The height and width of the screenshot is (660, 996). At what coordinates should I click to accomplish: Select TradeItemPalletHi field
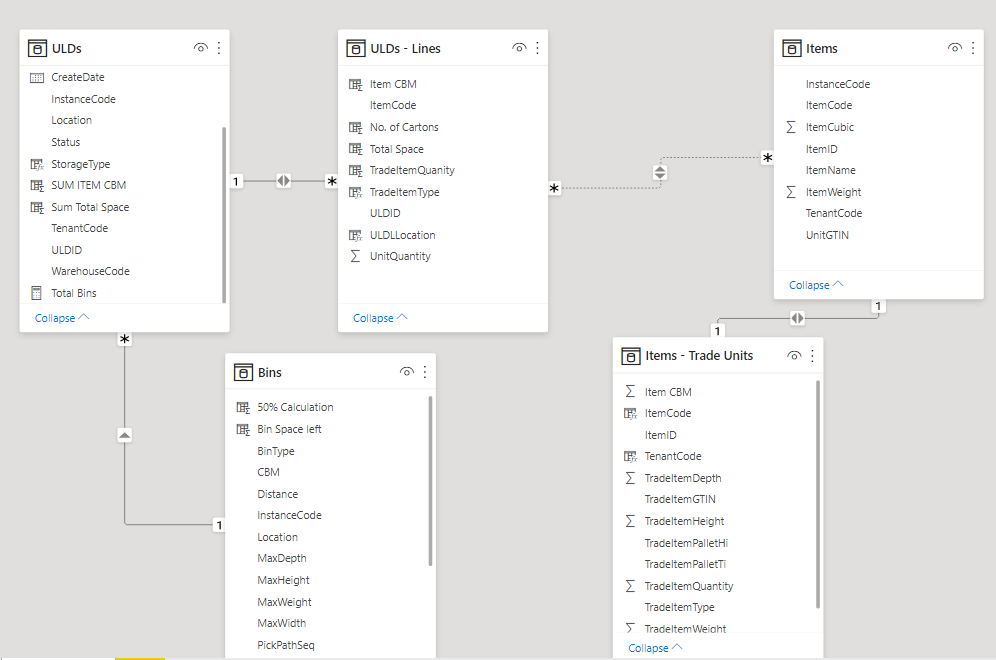tap(686, 543)
